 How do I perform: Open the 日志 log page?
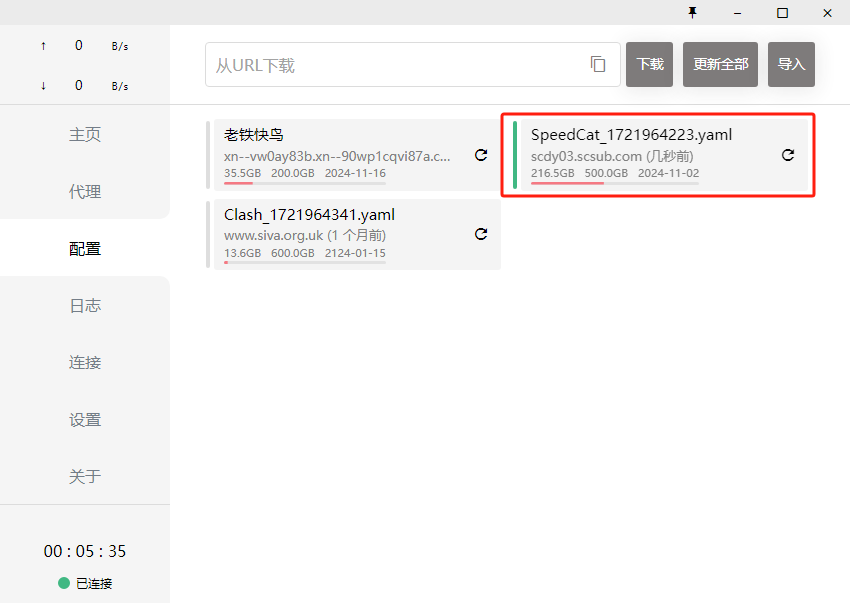click(x=85, y=306)
